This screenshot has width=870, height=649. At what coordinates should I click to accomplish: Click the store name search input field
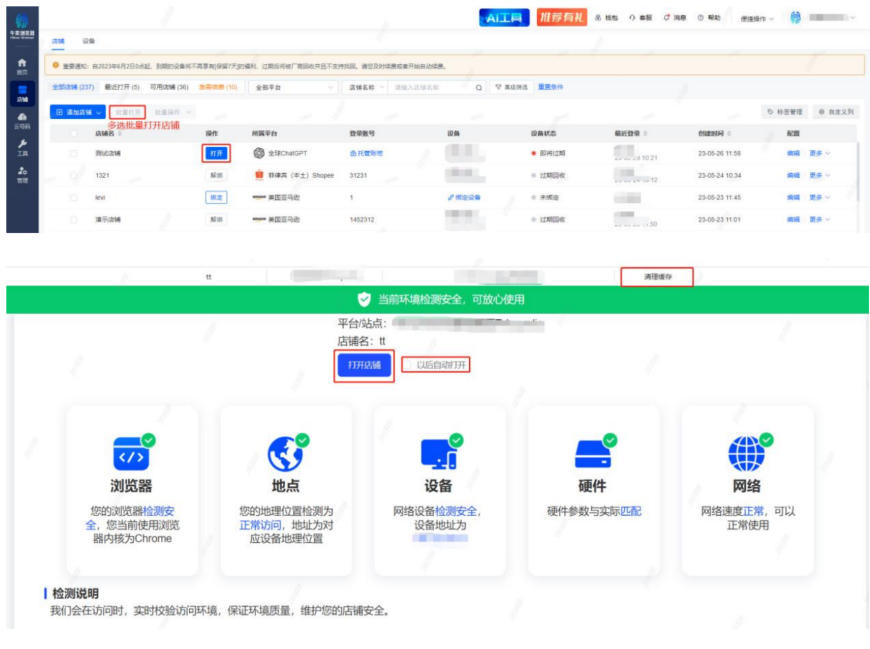click(x=430, y=87)
